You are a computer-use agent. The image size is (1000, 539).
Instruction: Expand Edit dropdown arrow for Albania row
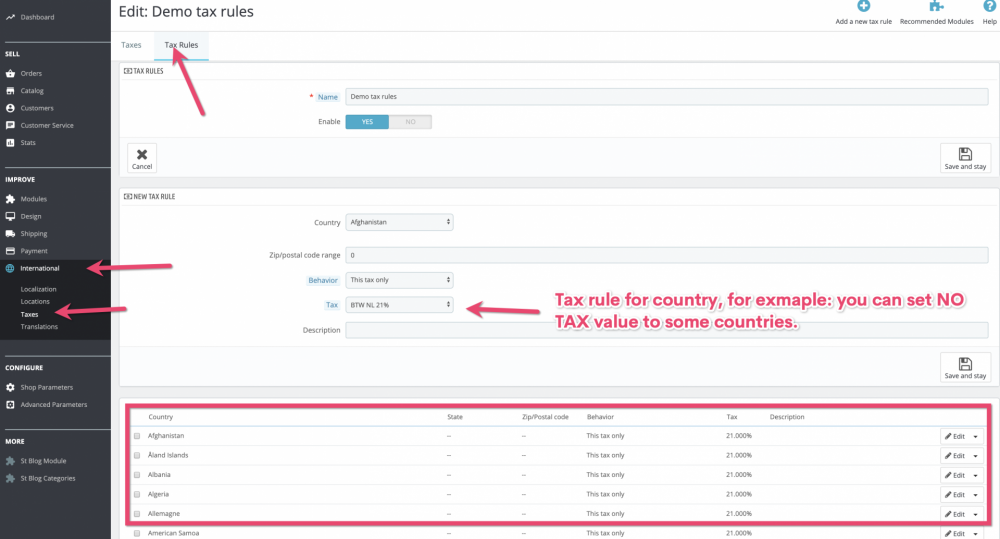pos(975,476)
